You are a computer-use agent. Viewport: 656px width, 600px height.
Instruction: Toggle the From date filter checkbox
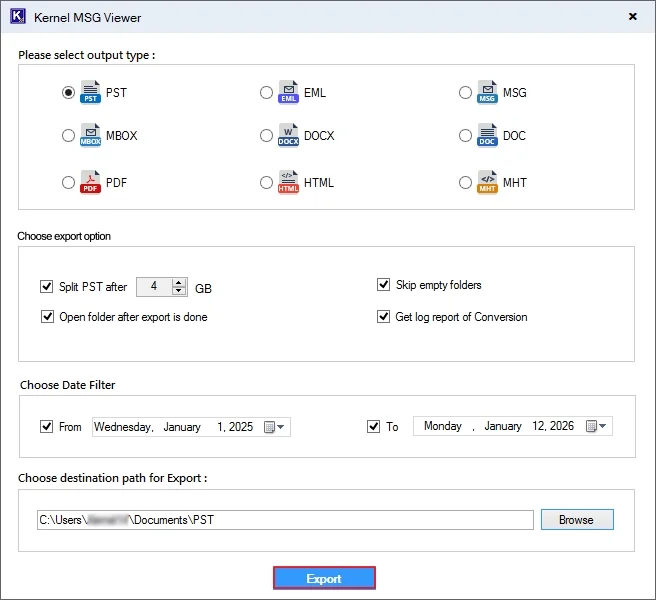point(46,426)
